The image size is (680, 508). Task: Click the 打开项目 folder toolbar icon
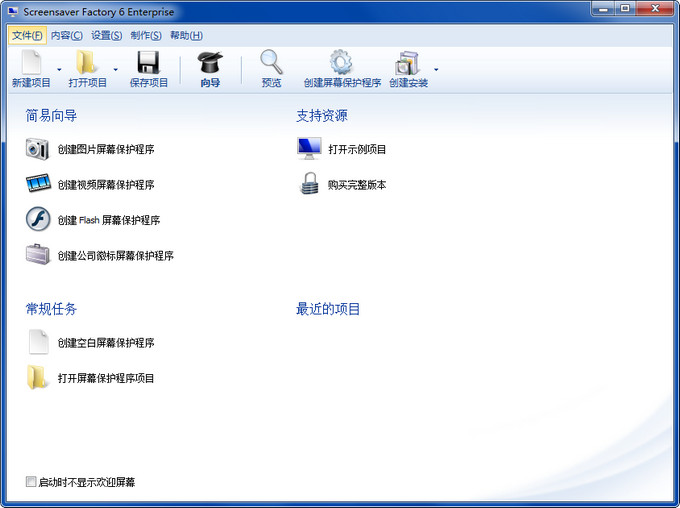click(87, 62)
